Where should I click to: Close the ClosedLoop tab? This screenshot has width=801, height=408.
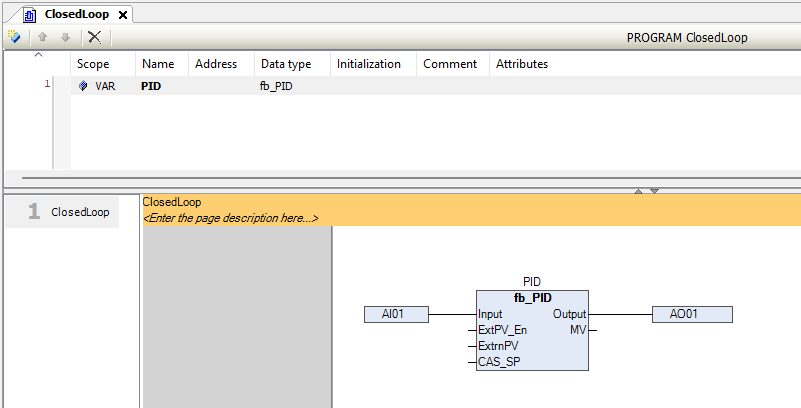pyautogui.click(x=123, y=15)
